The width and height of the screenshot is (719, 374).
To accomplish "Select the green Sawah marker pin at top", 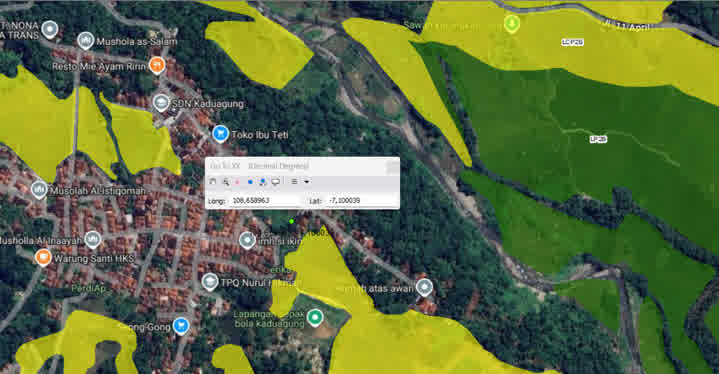I will pos(512,23).
